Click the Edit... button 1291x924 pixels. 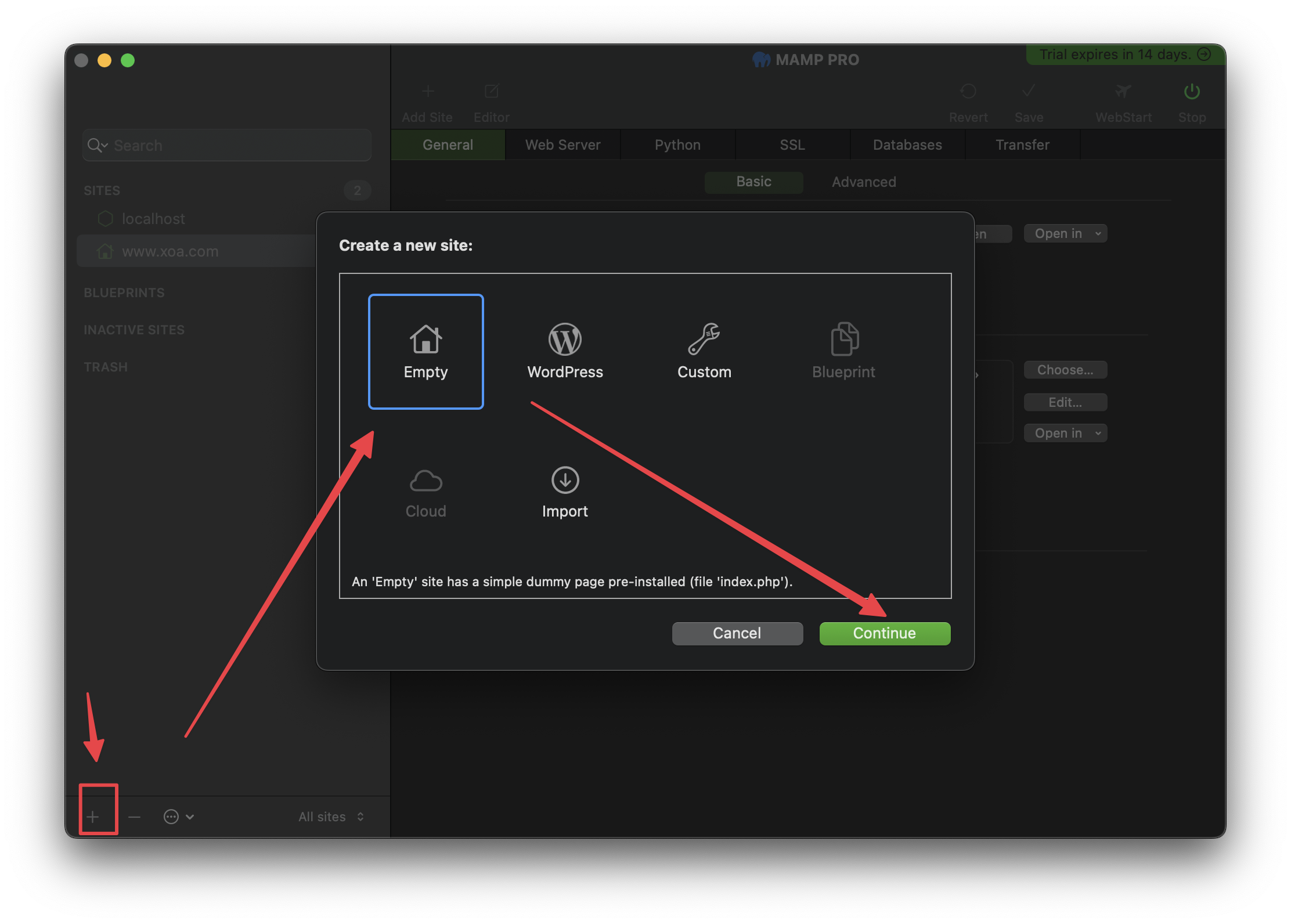click(1065, 402)
